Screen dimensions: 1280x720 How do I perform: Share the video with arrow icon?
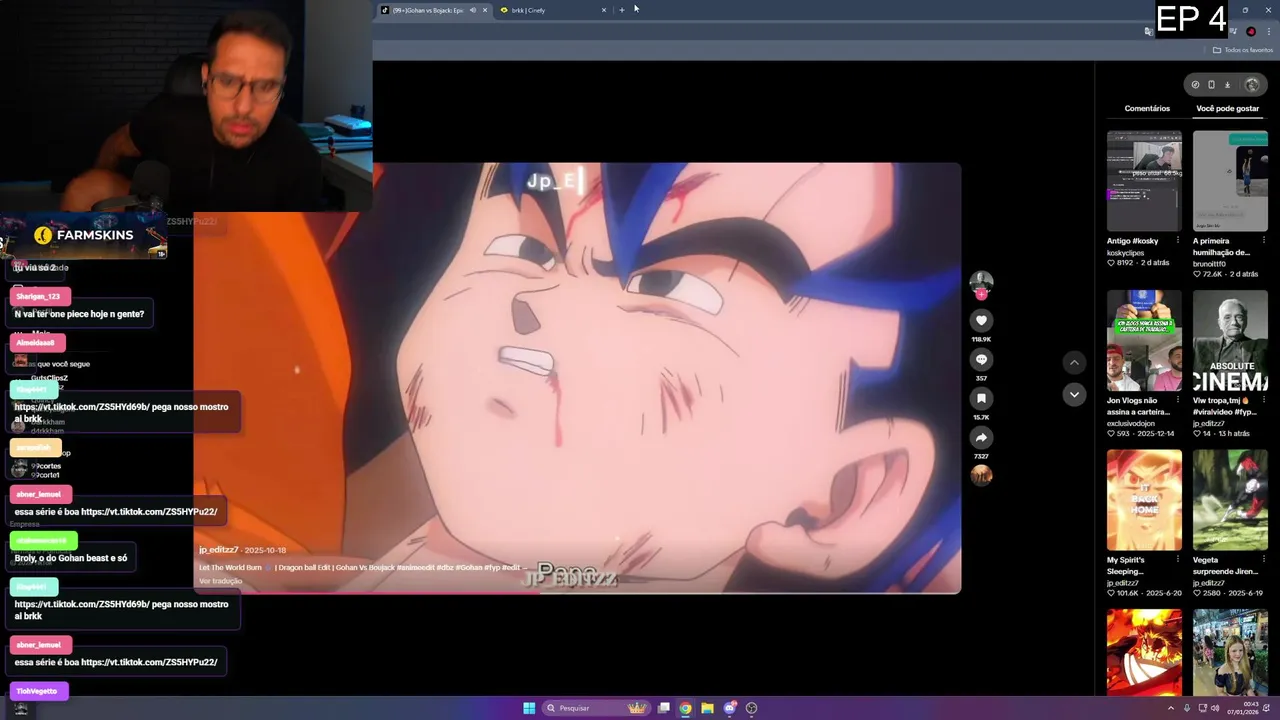pos(981,437)
